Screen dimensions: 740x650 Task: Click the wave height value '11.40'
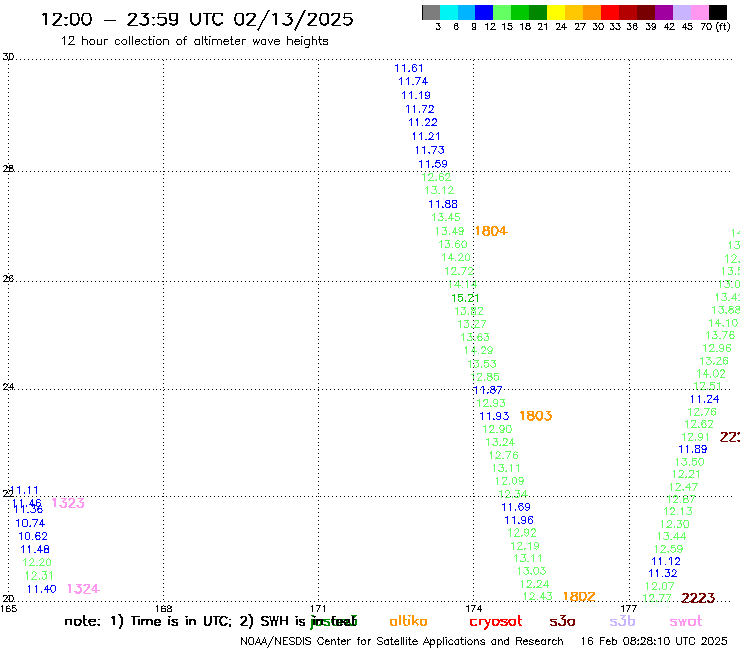pyautogui.click(x=42, y=589)
